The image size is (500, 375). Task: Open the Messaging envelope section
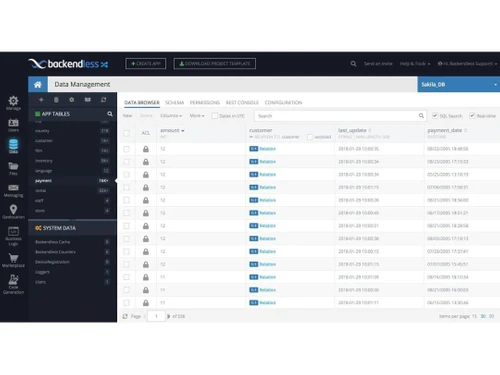[13, 190]
